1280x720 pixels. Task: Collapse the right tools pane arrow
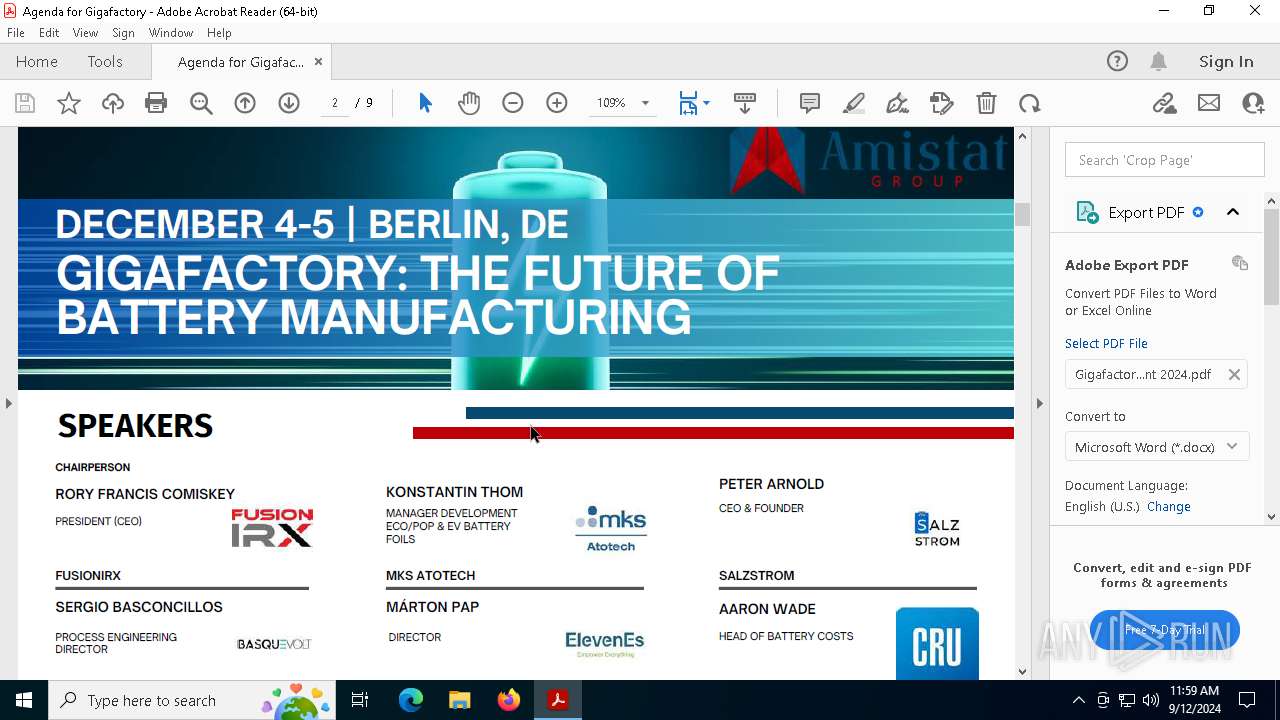(x=1039, y=403)
